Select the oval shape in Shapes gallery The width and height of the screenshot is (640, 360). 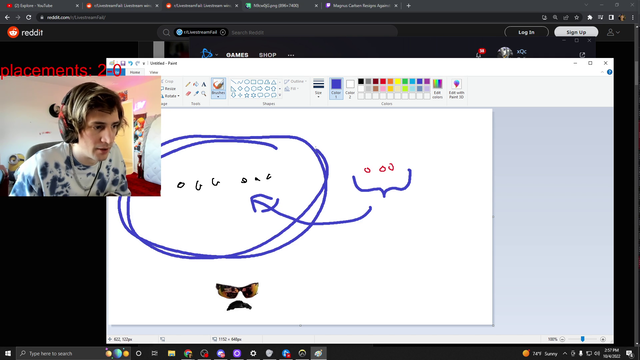click(247, 82)
